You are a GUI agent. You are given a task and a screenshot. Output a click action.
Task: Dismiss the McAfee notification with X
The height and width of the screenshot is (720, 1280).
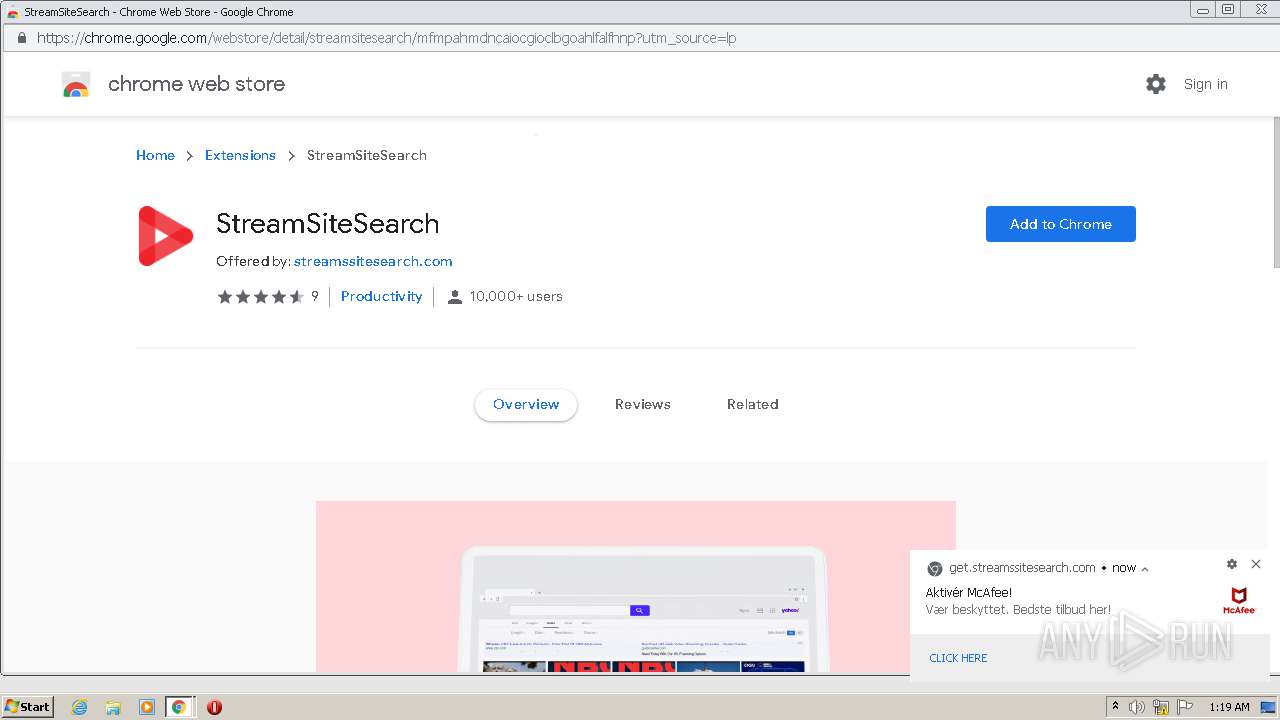click(1256, 564)
